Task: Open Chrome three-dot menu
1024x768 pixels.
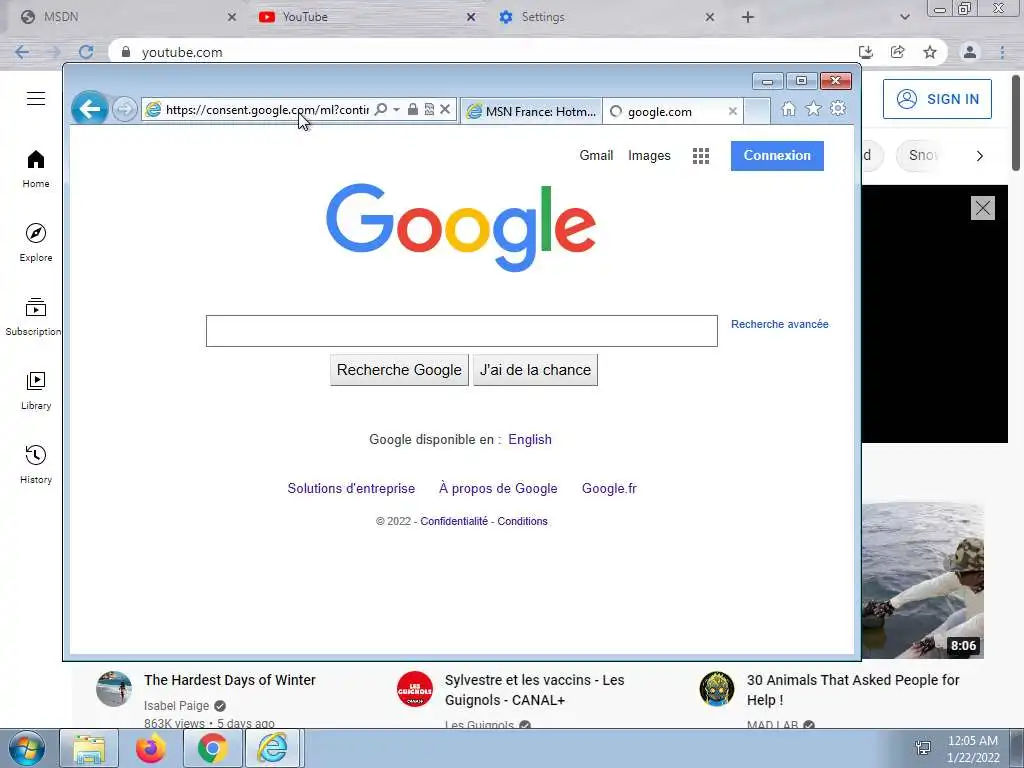Action: pyautogui.click(x=1002, y=52)
